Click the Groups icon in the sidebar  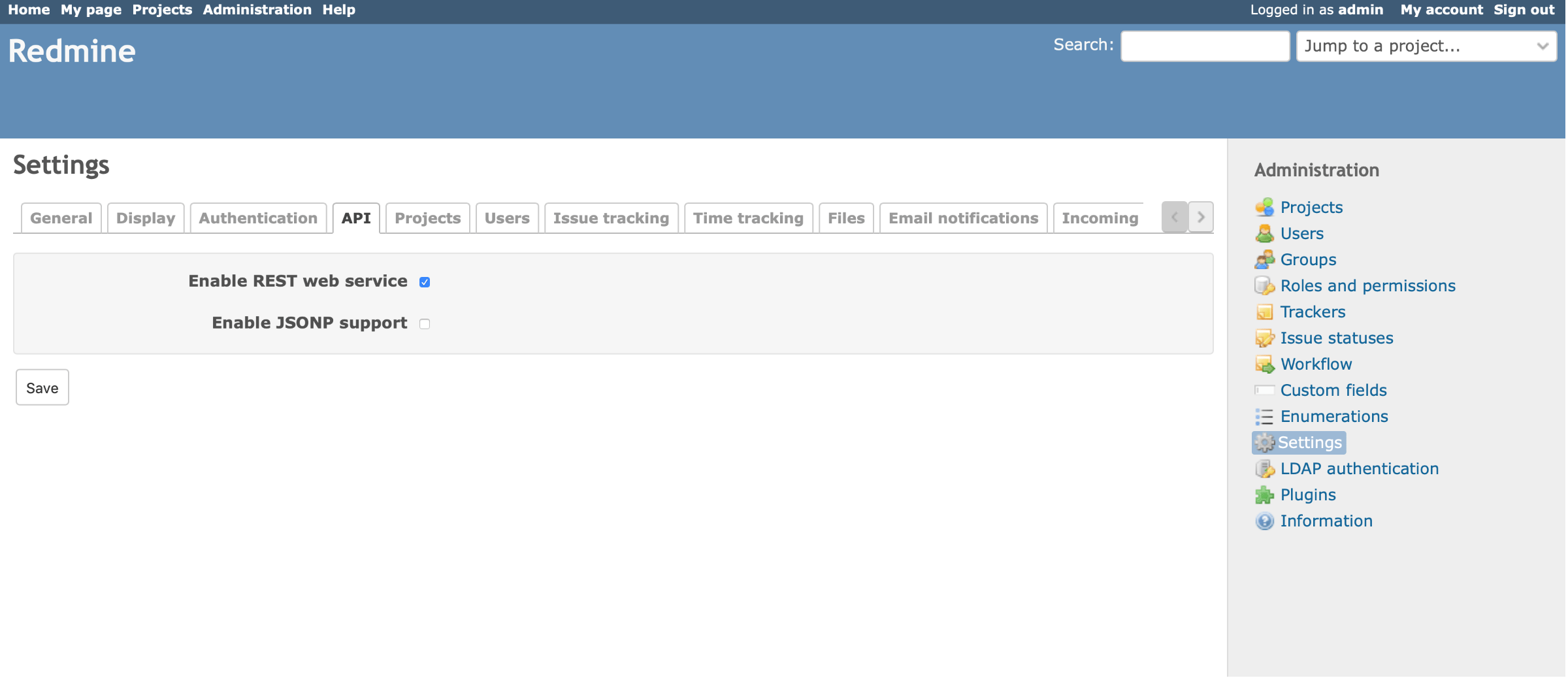coord(1264,259)
